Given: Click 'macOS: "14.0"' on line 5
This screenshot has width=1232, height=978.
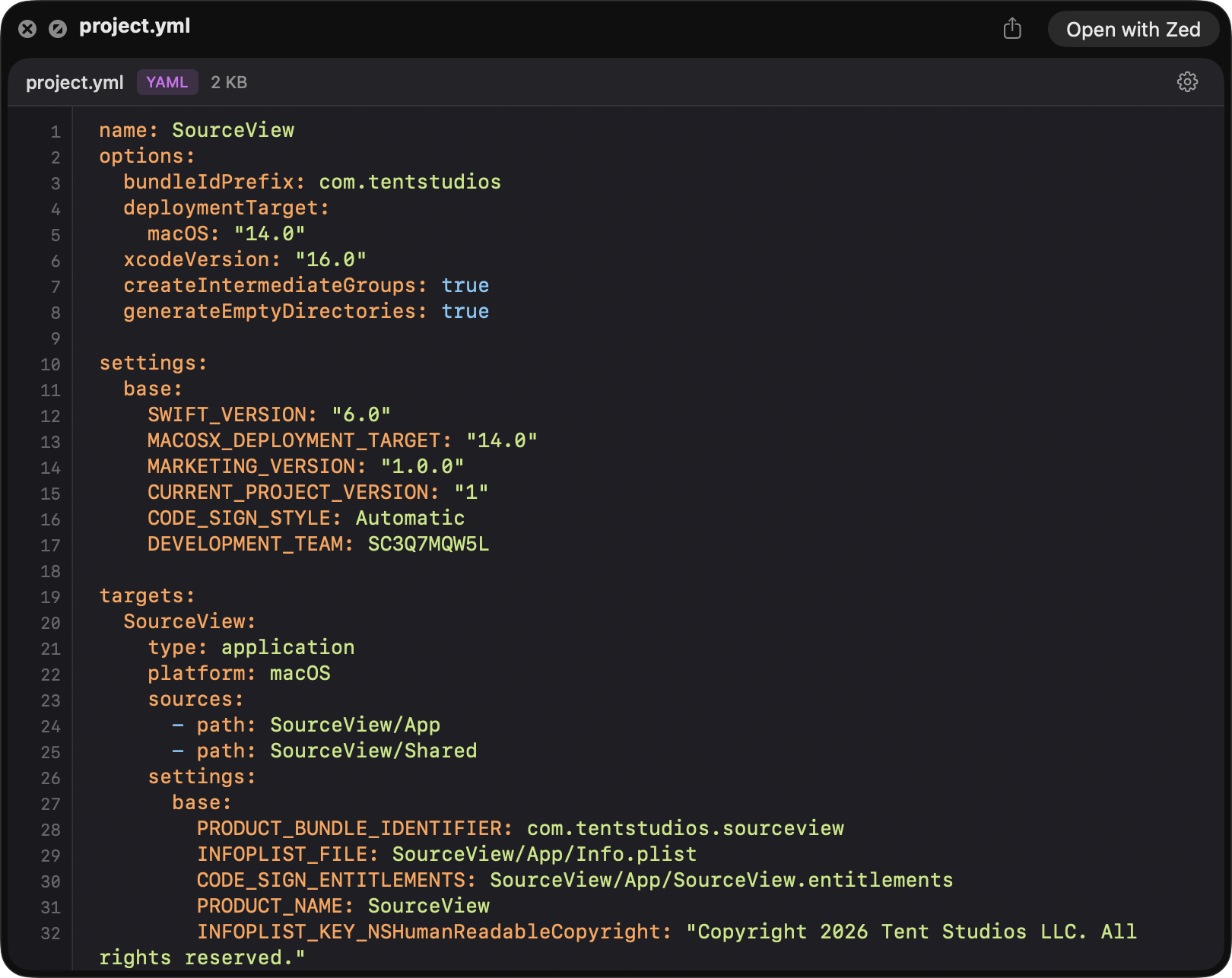Looking at the screenshot, I should coord(227,233).
